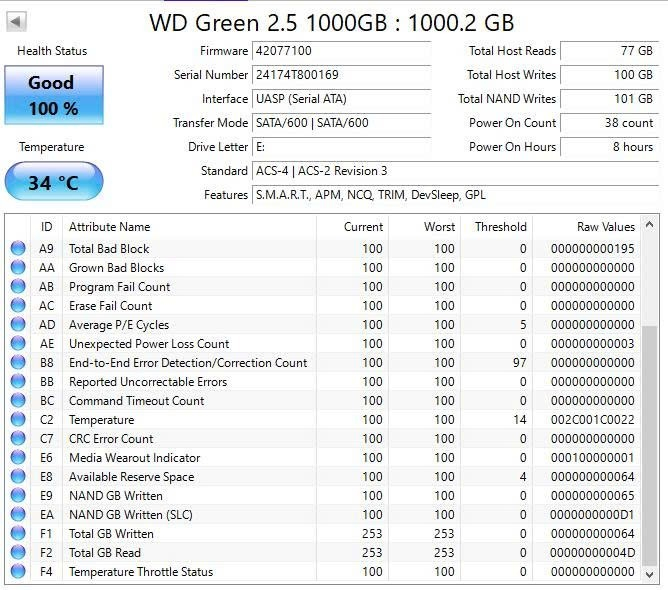The image size is (668, 590).
Task: Click Total NAND Writes value 101 GB
Action: pyautogui.click(x=609, y=99)
